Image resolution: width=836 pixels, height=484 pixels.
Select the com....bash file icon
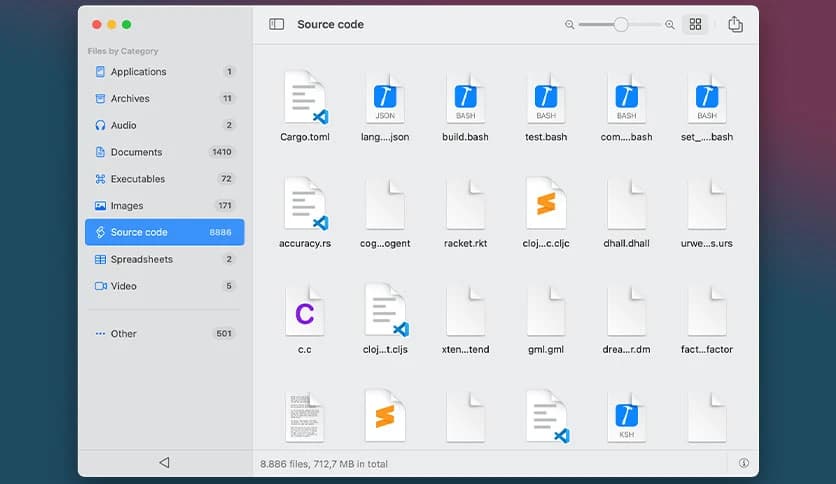pyautogui.click(x=626, y=98)
